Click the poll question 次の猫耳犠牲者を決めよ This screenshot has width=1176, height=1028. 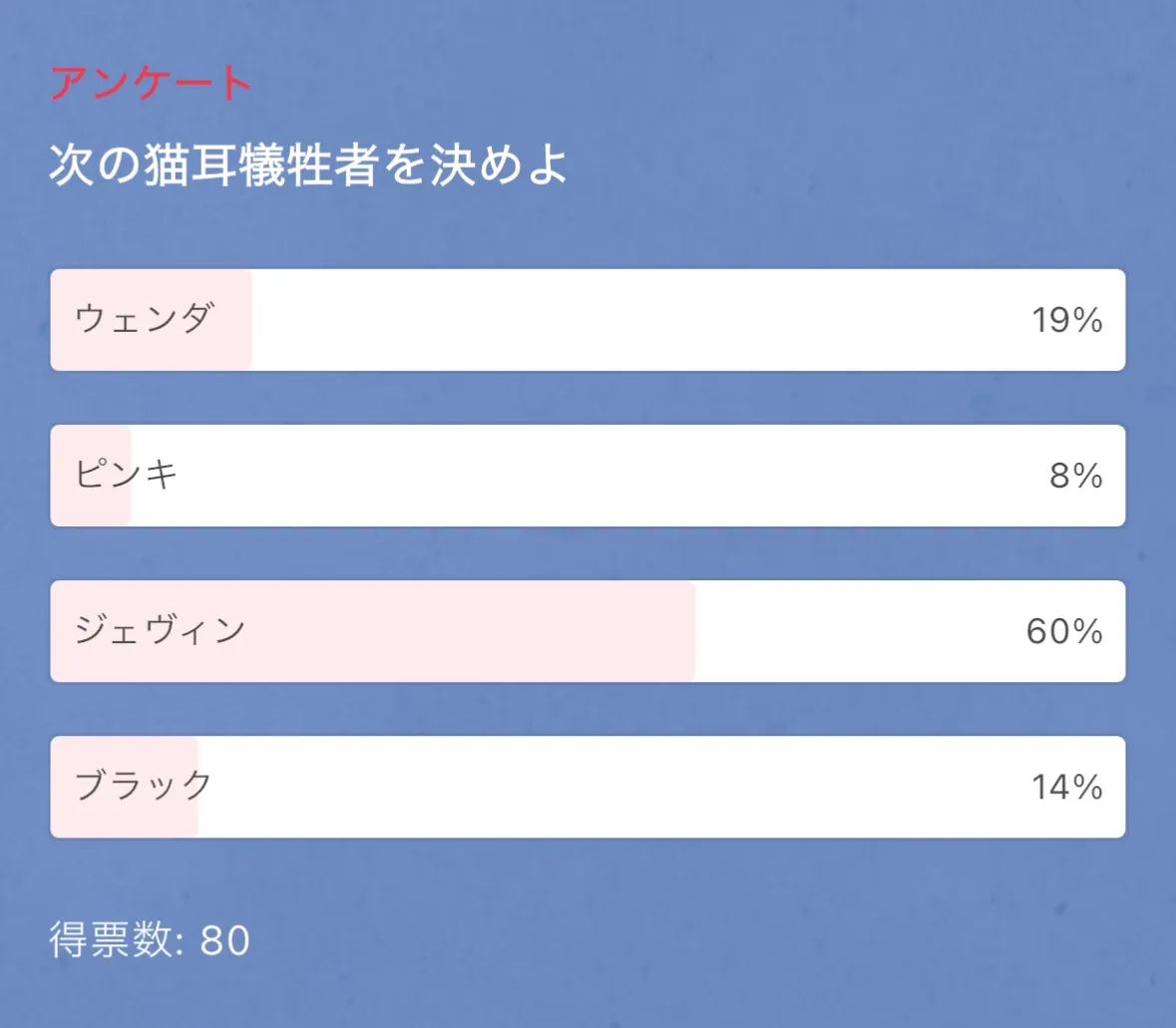pos(308,165)
